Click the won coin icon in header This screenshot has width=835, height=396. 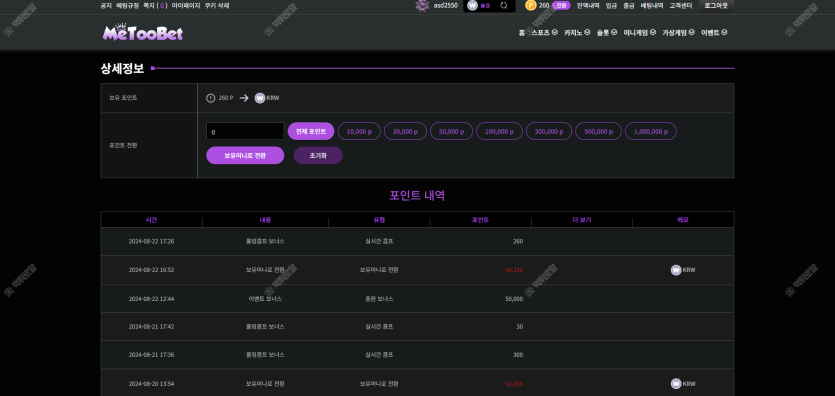(472, 6)
